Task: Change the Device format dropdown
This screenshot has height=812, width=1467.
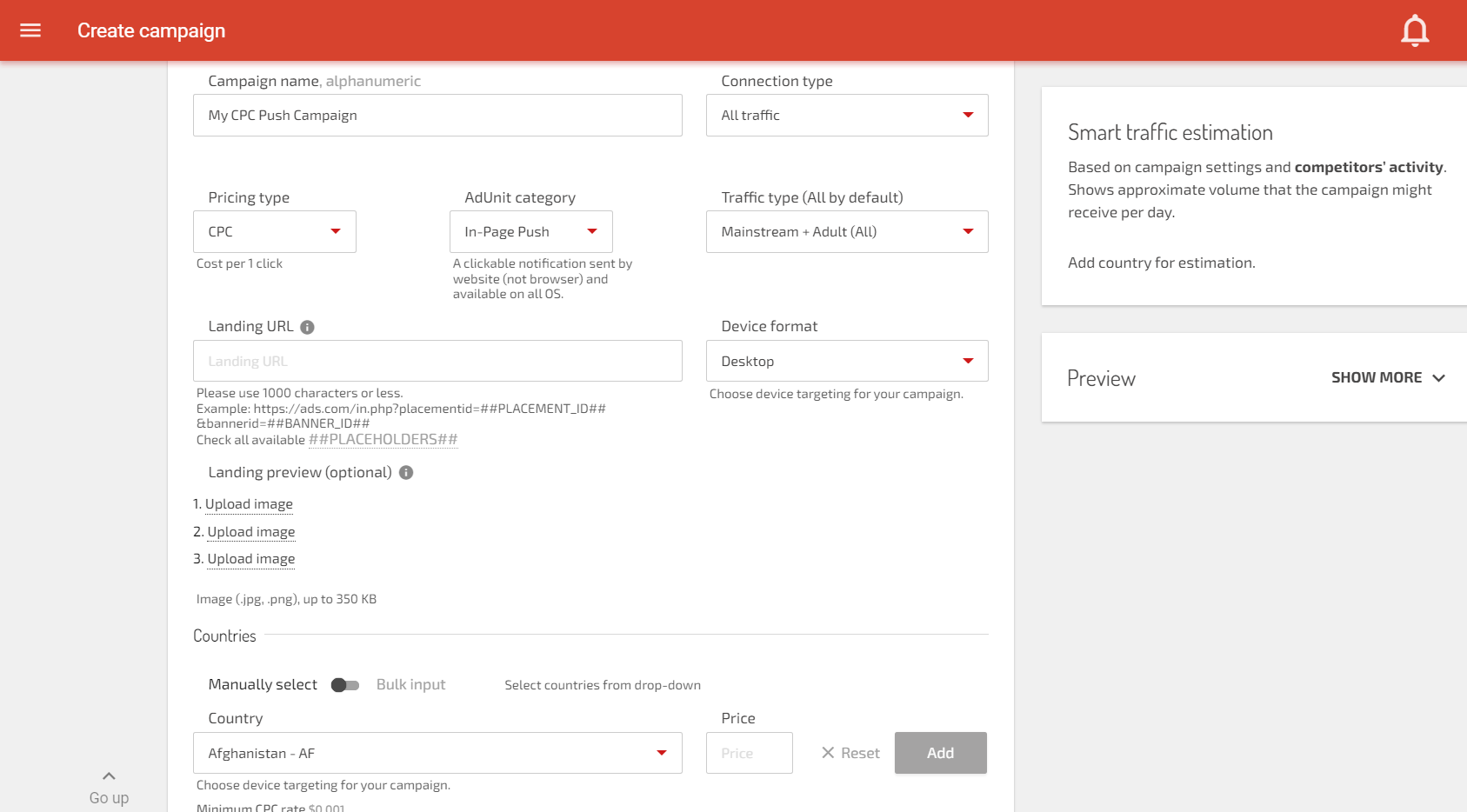Action: coord(846,361)
